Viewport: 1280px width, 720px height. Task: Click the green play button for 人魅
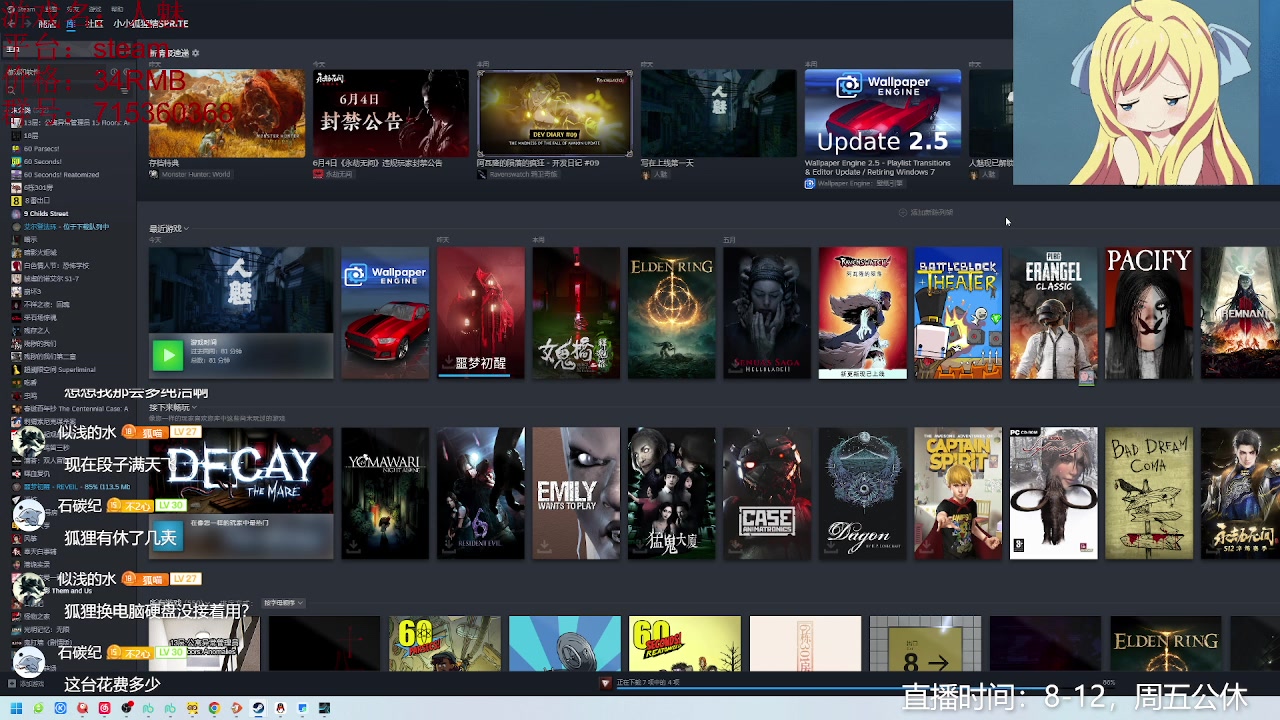pyautogui.click(x=168, y=354)
